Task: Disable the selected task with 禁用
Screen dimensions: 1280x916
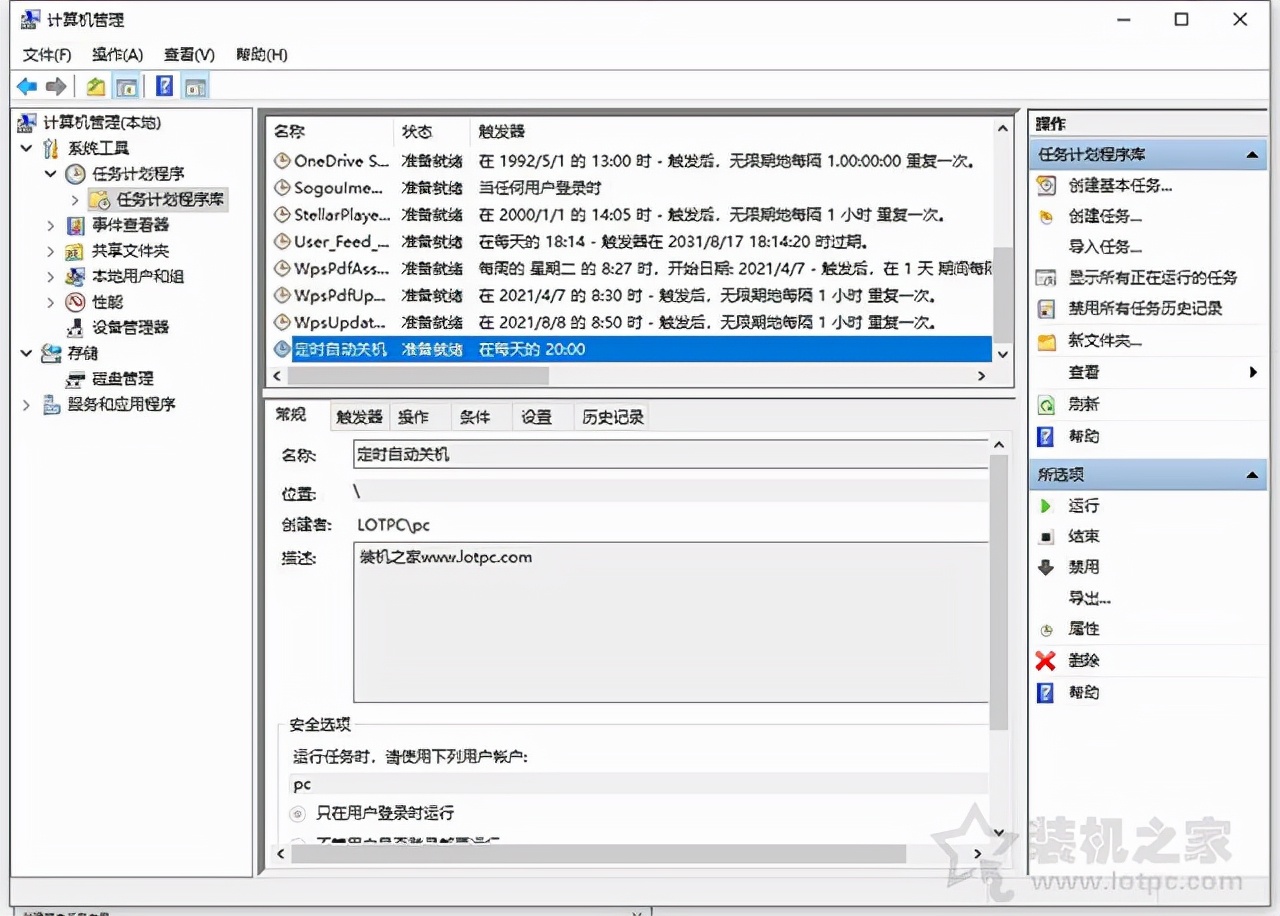Action: point(1084,567)
